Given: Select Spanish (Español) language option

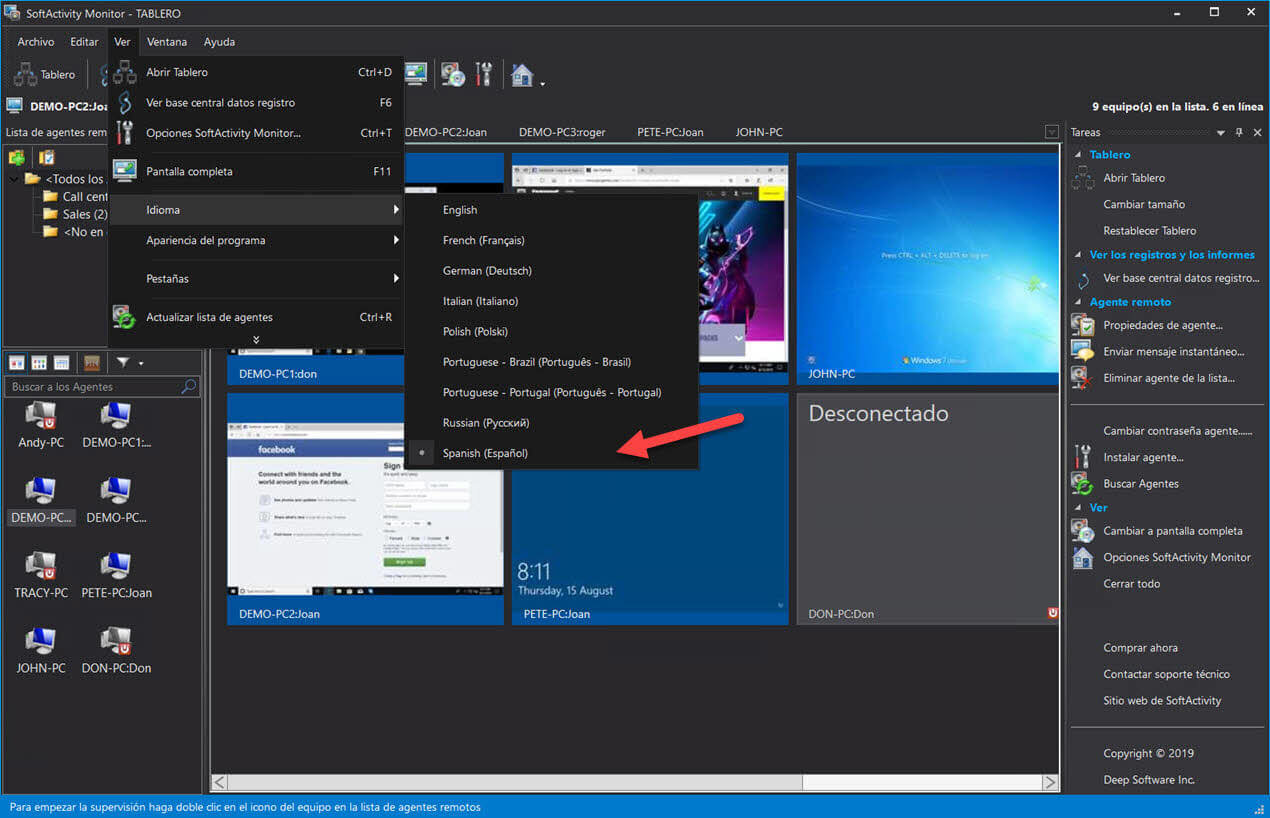Looking at the screenshot, I should 485,453.
